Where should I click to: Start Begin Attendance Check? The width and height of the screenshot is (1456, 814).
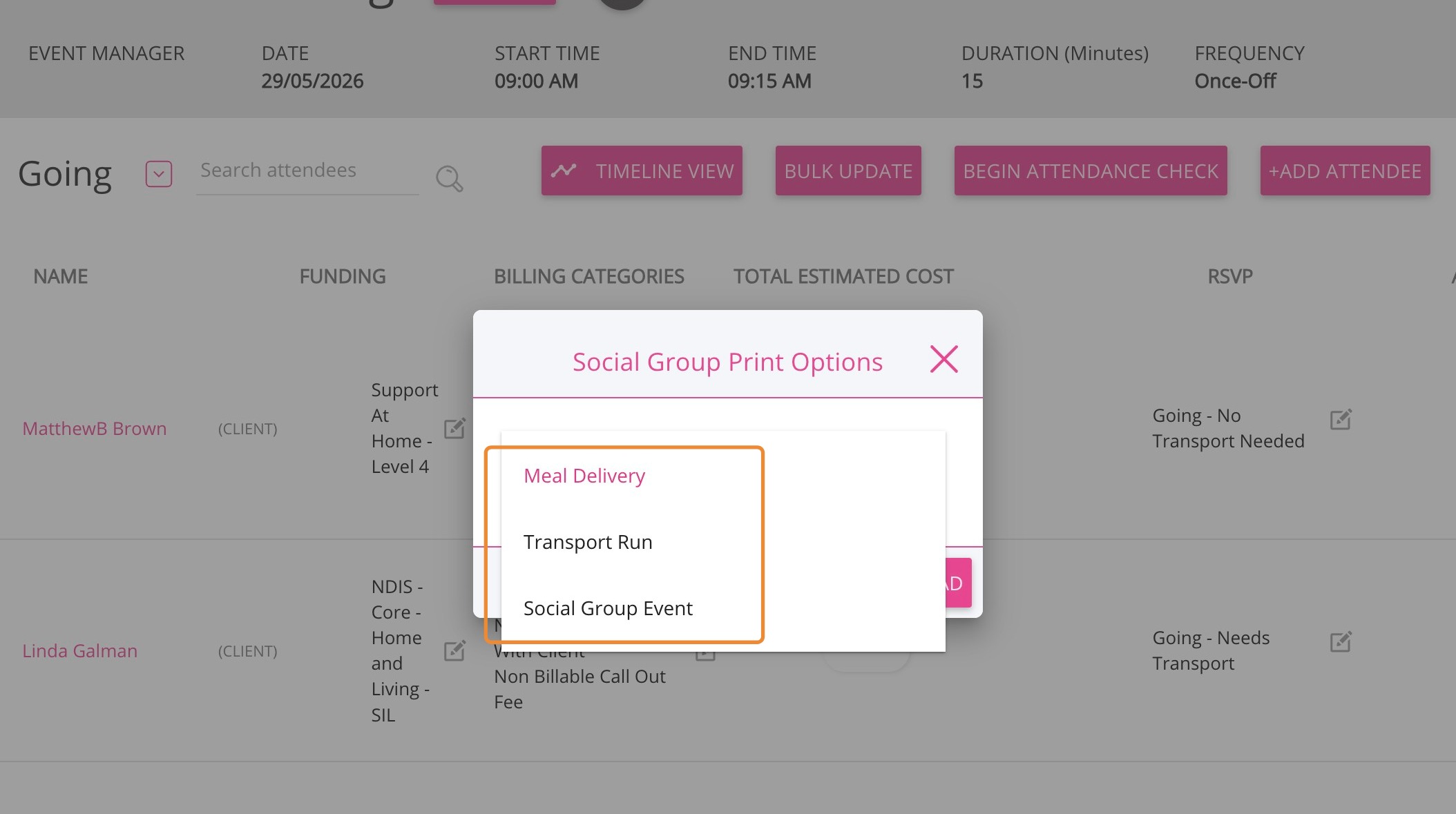point(1091,171)
